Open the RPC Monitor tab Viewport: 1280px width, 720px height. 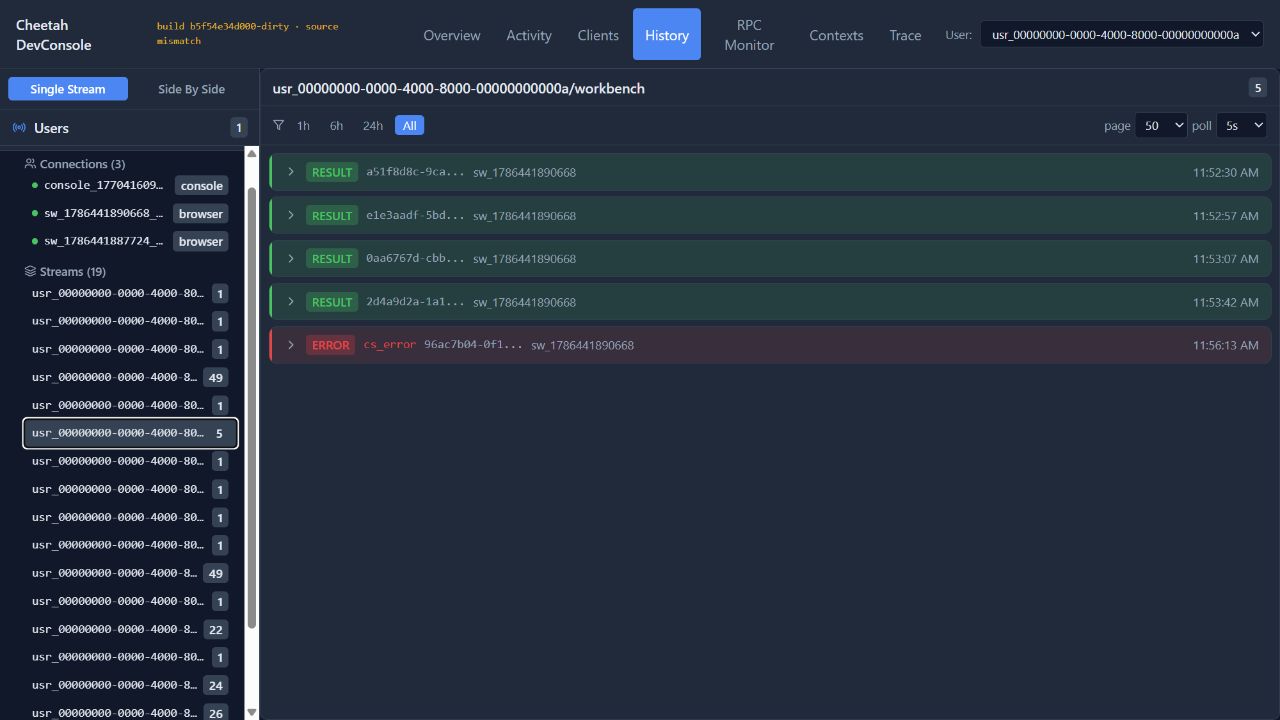click(749, 35)
